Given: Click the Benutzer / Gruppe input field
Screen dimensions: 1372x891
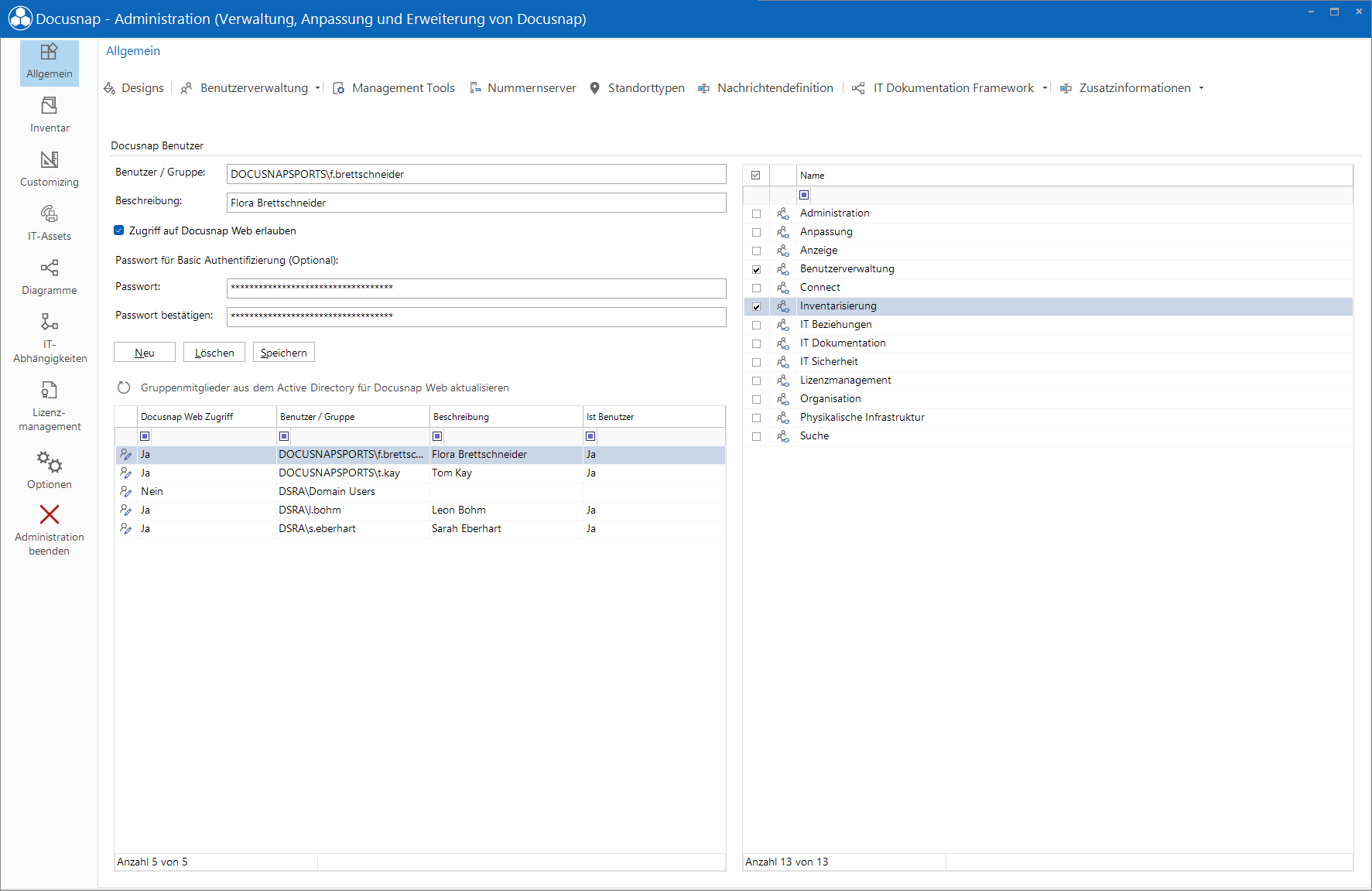Looking at the screenshot, I should 477,174.
